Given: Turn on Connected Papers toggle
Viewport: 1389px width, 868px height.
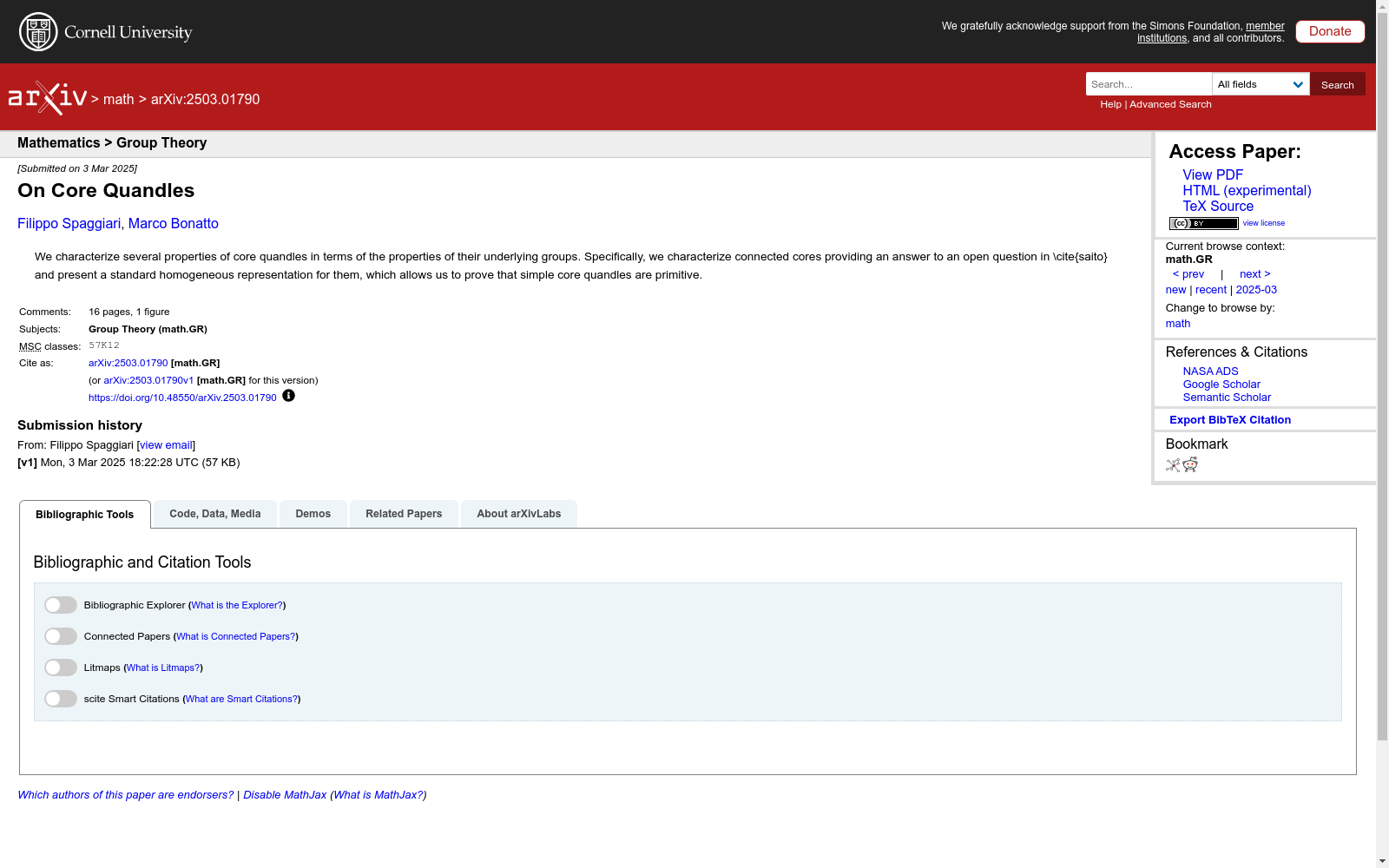Looking at the screenshot, I should (x=61, y=636).
